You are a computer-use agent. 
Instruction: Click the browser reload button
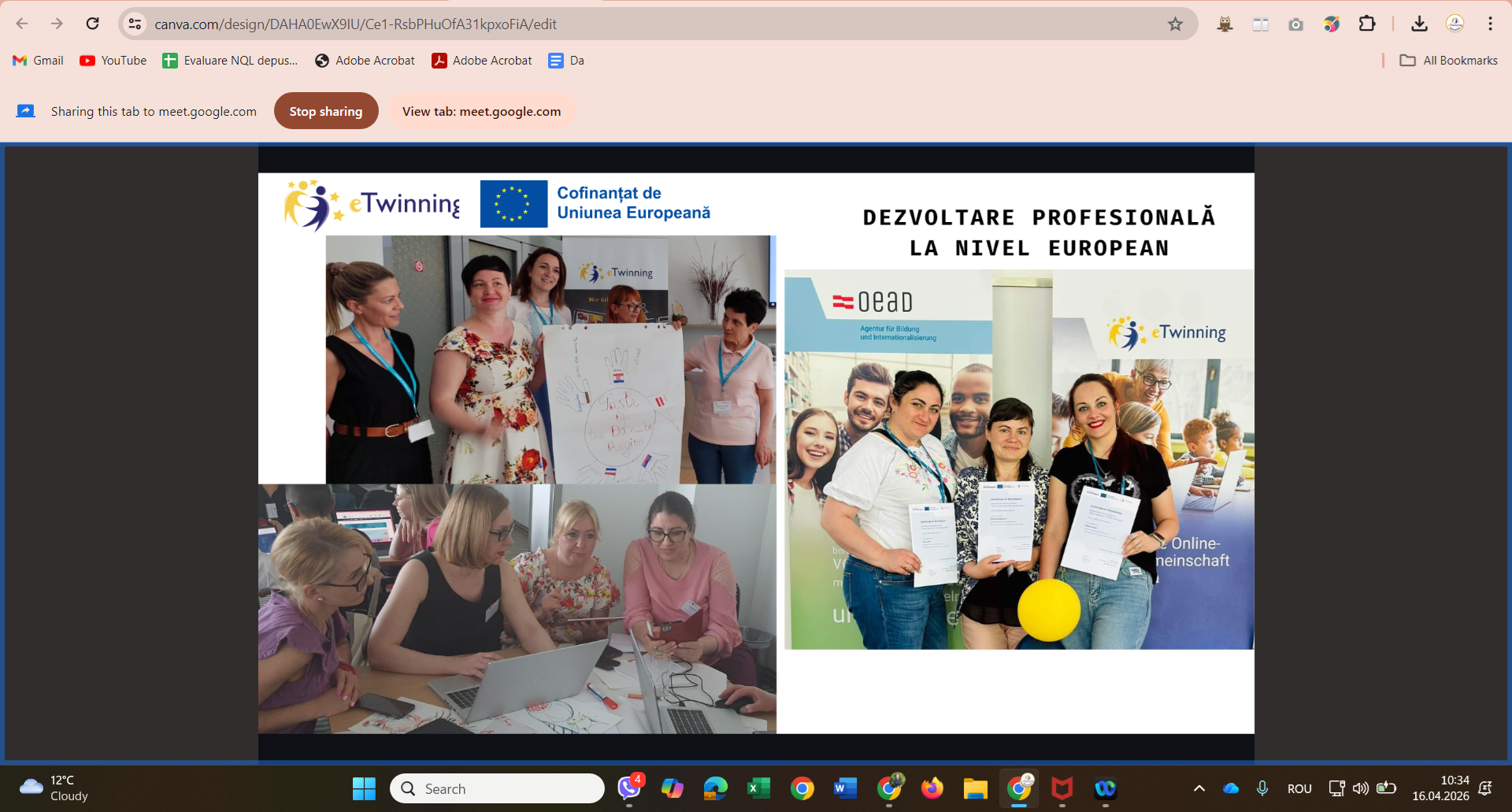[x=92, y=24]
